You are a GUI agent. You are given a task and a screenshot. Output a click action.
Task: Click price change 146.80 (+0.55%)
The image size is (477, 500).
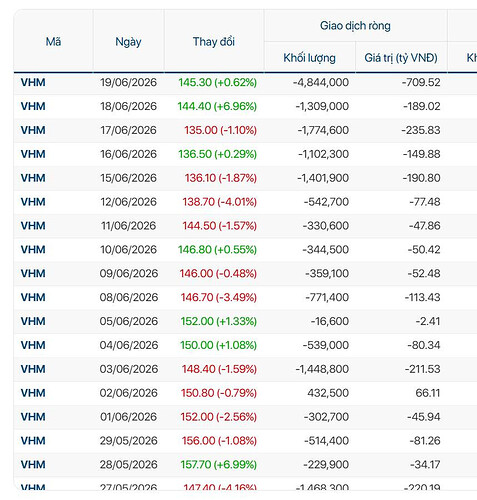(x=218, y=250)
